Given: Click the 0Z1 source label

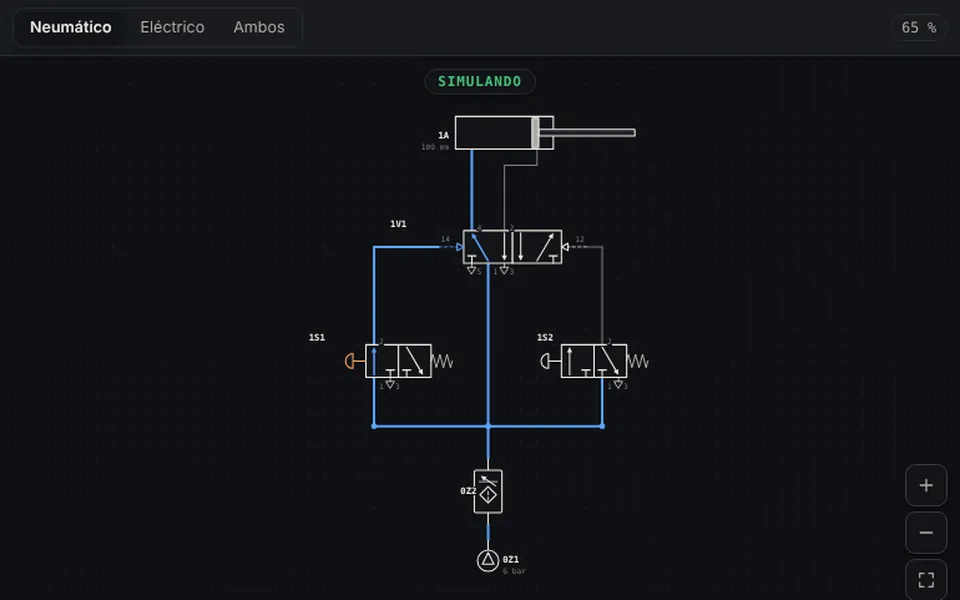Looking at the screenshot, I should click(x=511, y=560).
